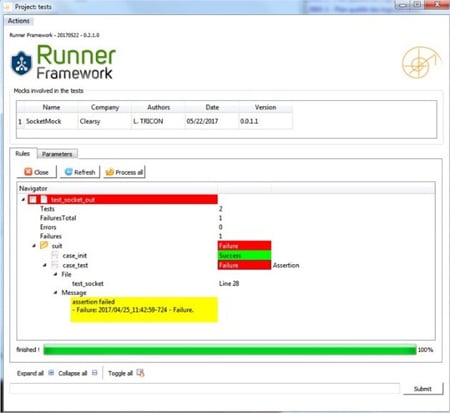
Task: Click the Version column header
Action: [266, 107]
